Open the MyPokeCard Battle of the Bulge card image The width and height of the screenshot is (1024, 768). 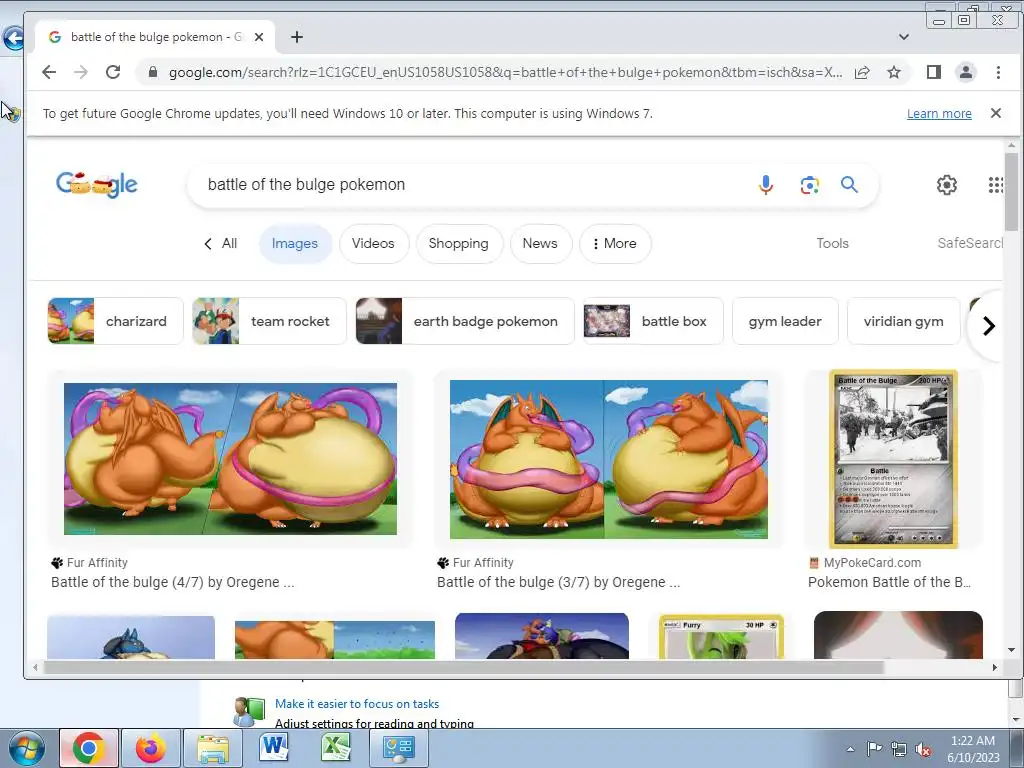click(893, 459)
